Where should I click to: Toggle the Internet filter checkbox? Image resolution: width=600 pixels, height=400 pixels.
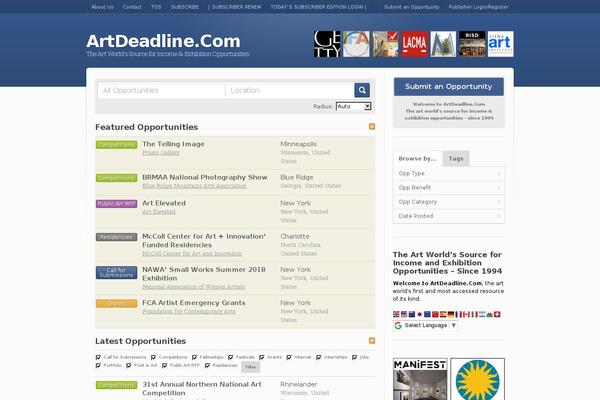coord(289,357)
